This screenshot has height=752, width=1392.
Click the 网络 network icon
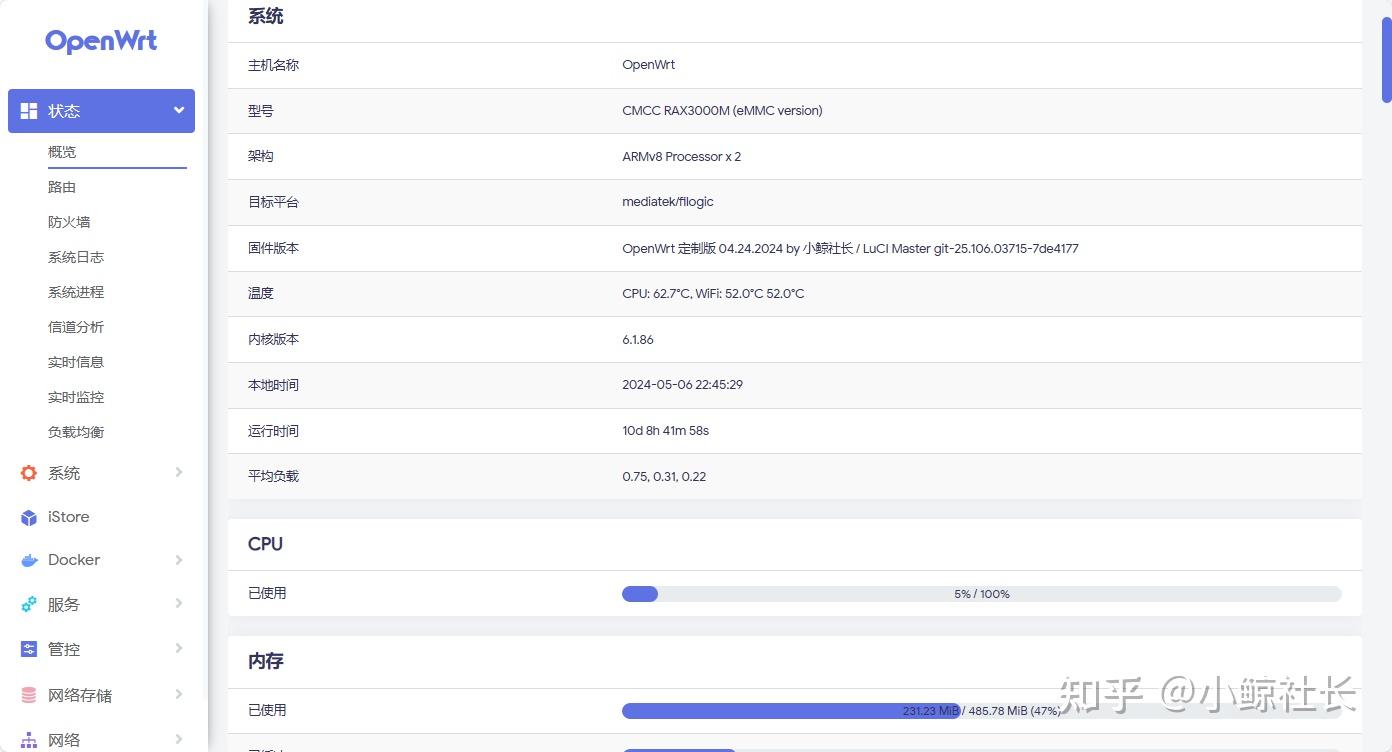pos(28,738)
